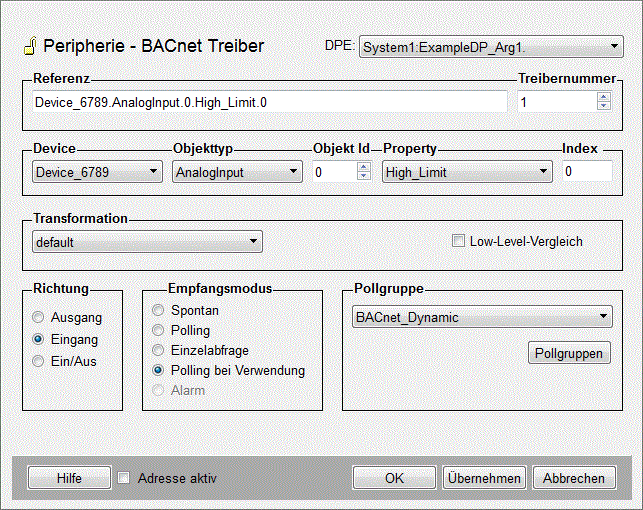Click the lock icon beside Peripherie title

pyautogui.click(x=30, y=46)
